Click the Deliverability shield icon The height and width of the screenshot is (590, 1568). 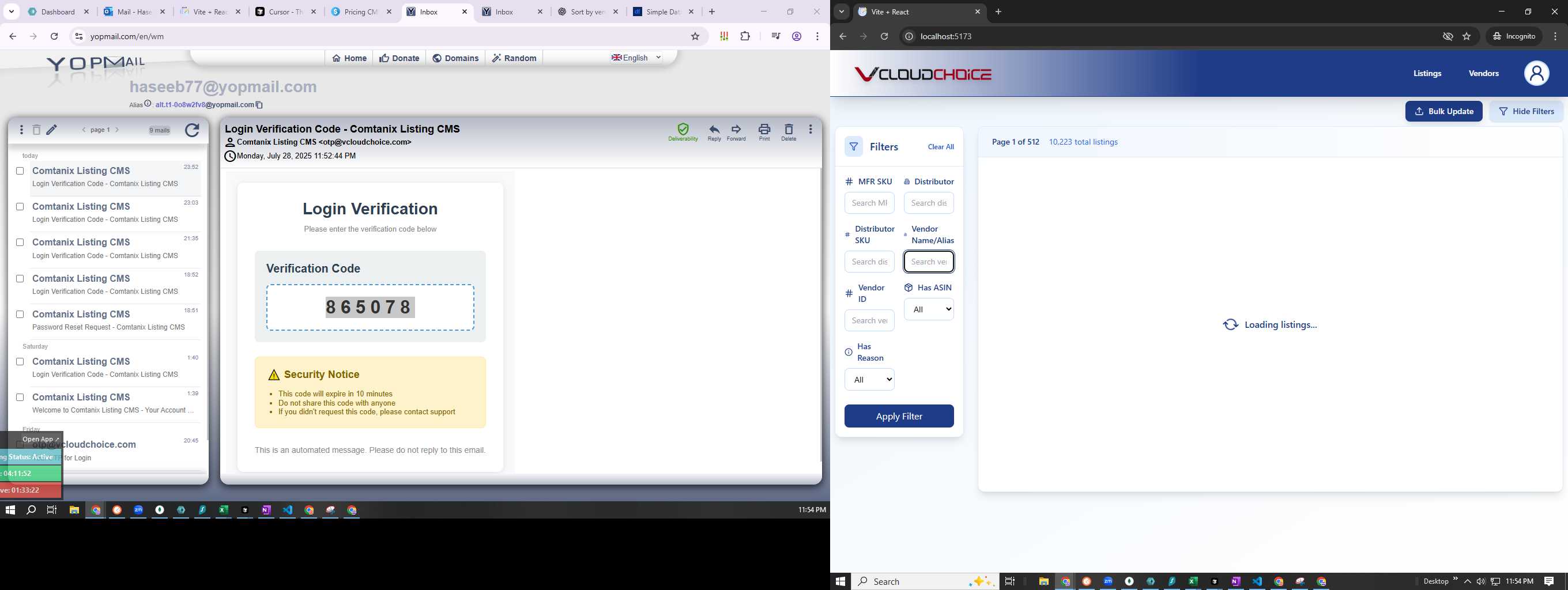click(683, 129)
